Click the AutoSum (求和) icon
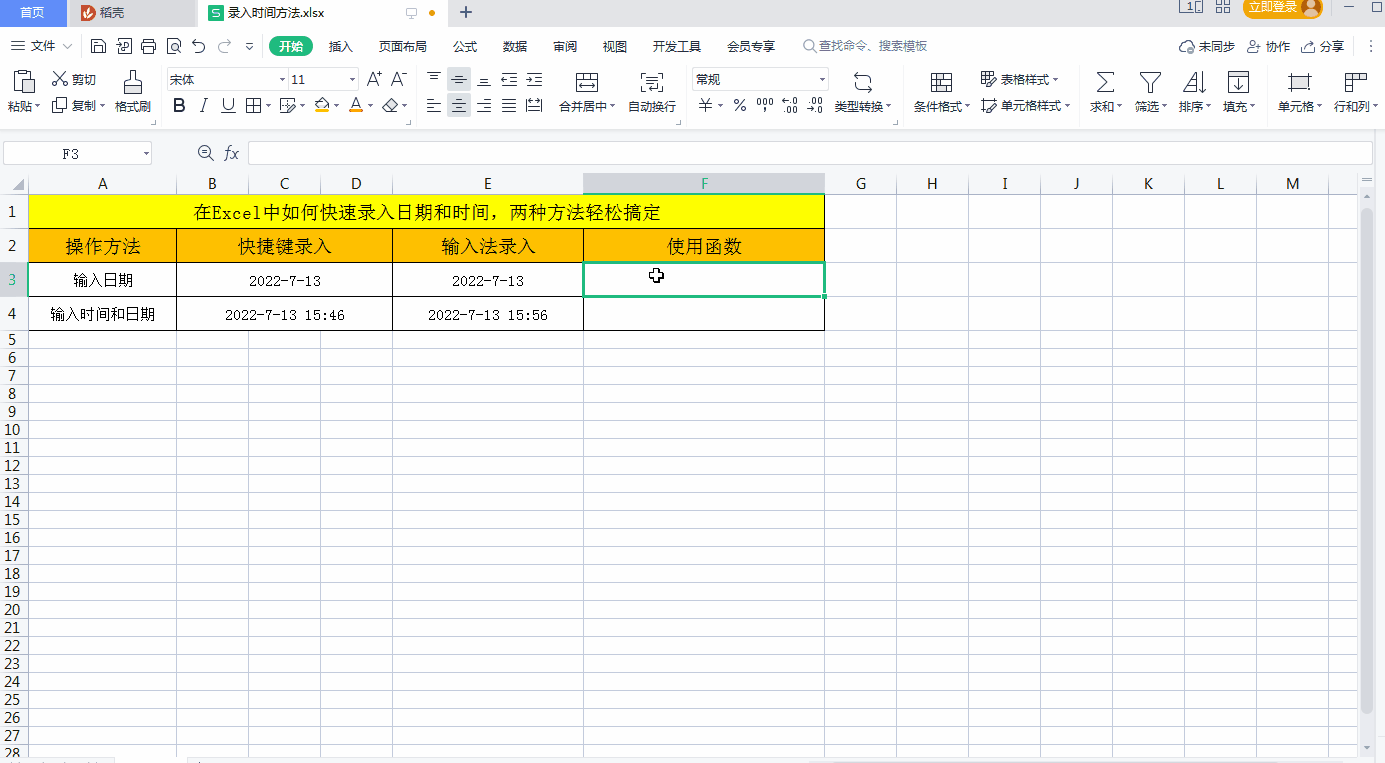The height and width of the screenshot is (763, 1385). point(1104,88)
